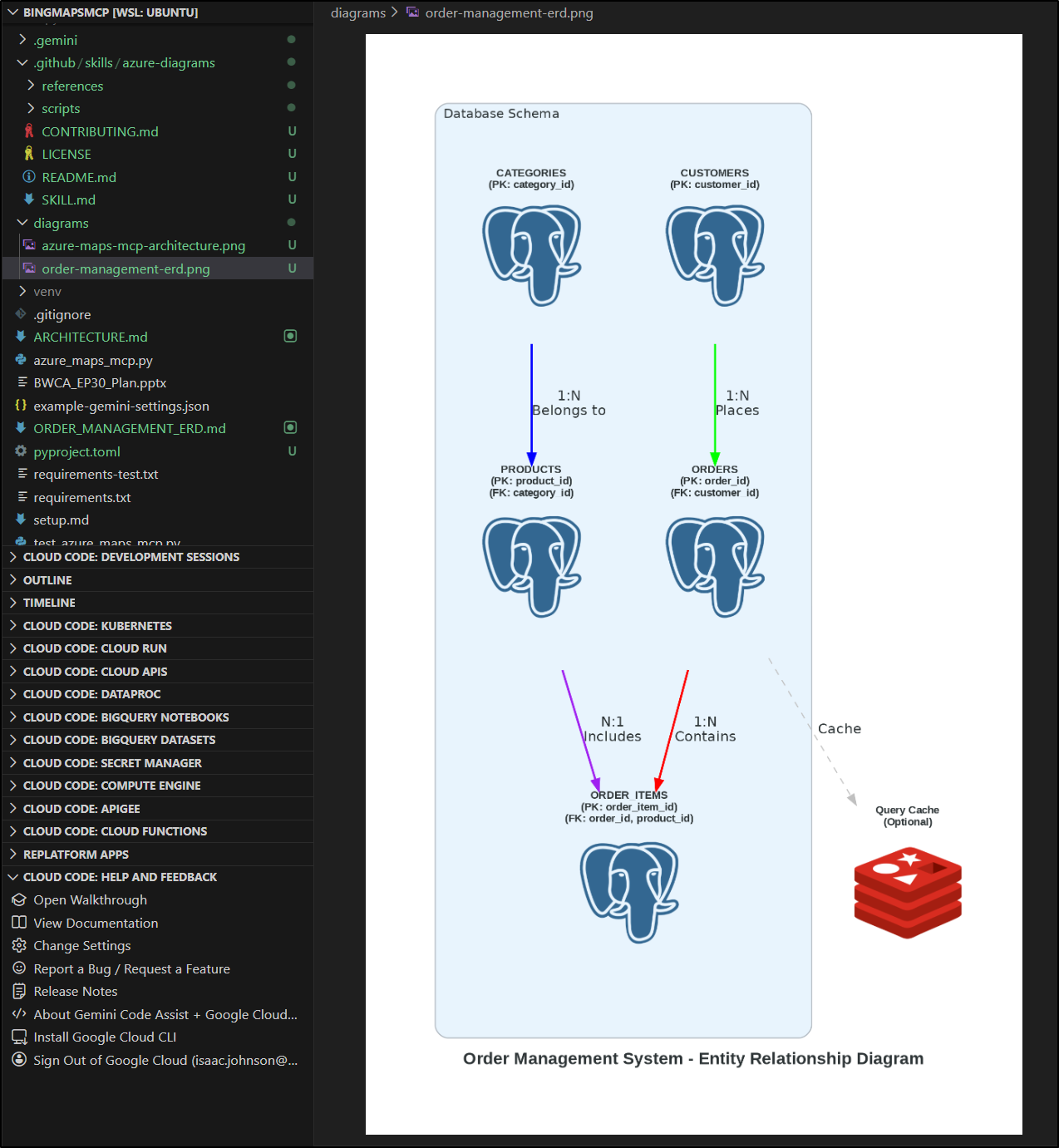
Task: Expand Cloud Code: Kubernetes section
Action: point(97,626)
